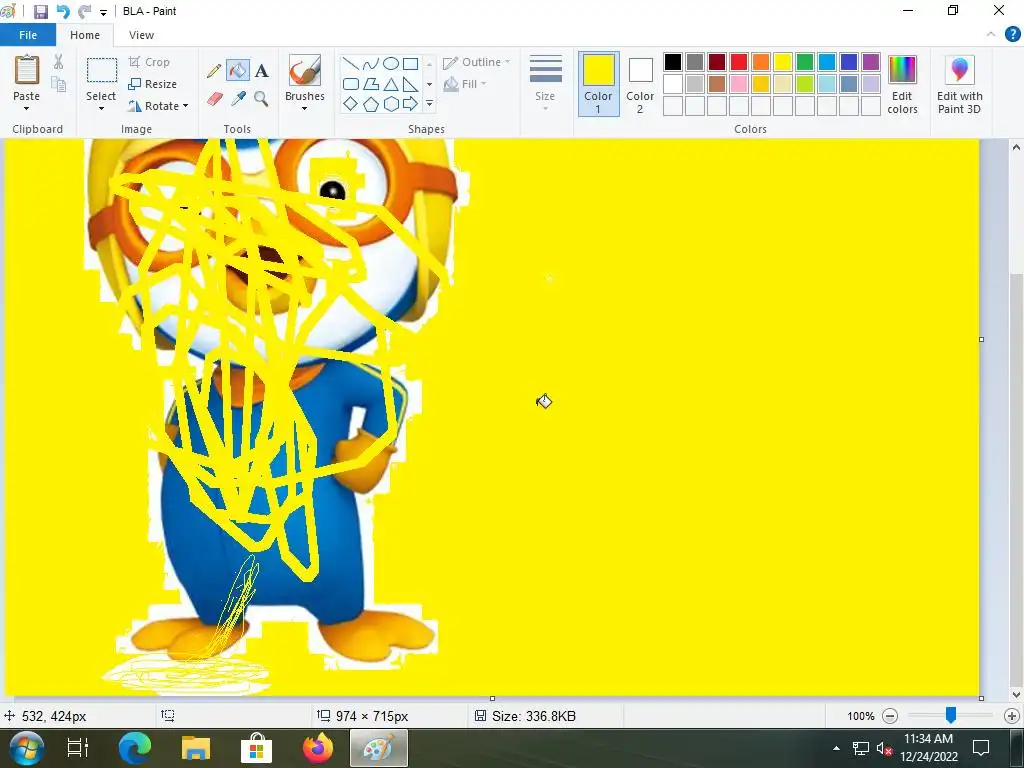
Task: Choose the Pentagon shape
Action: point(370,104)
